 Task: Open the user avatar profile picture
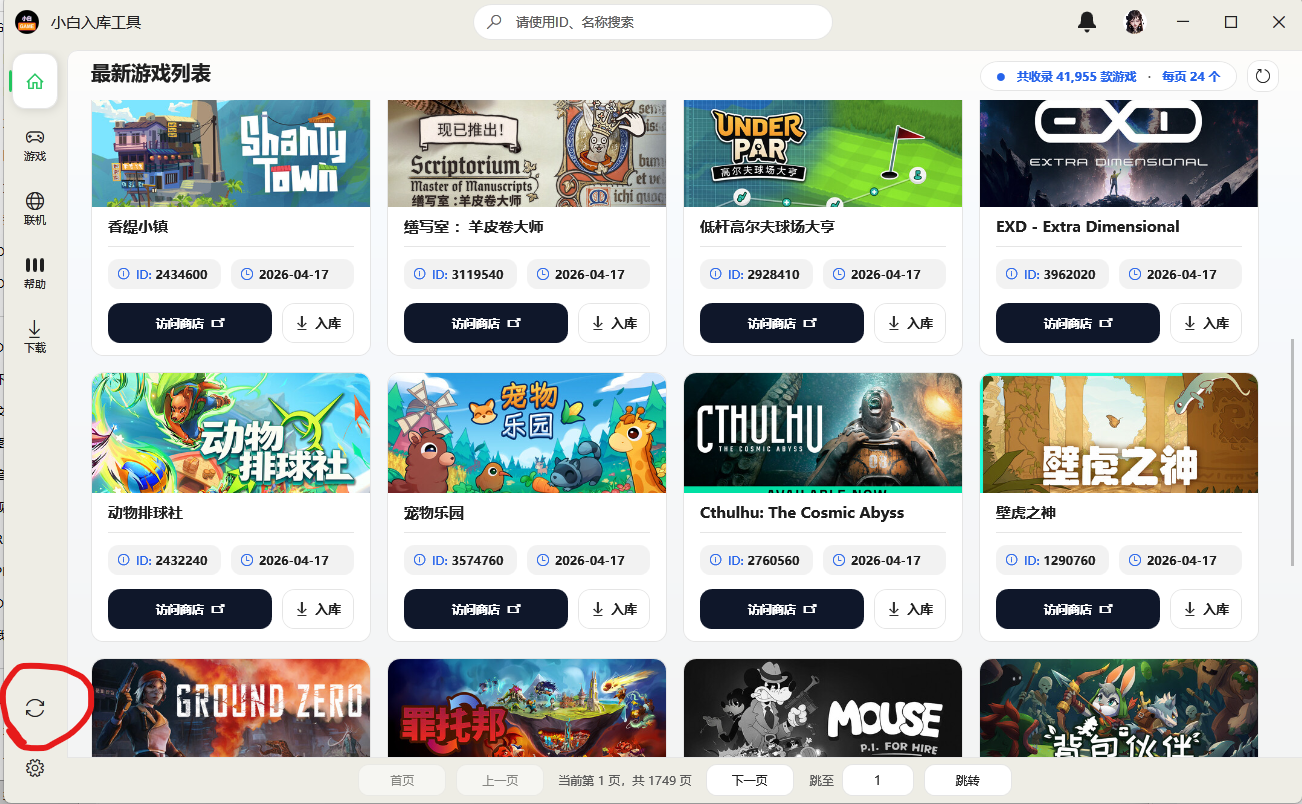coord(1135,22)
